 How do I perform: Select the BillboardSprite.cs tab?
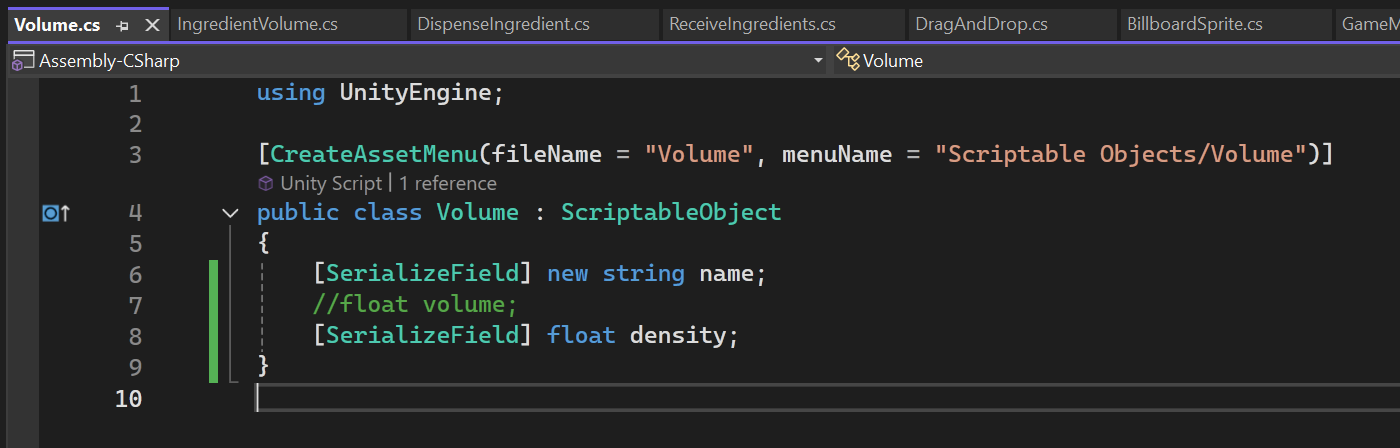click(1194, 24)
